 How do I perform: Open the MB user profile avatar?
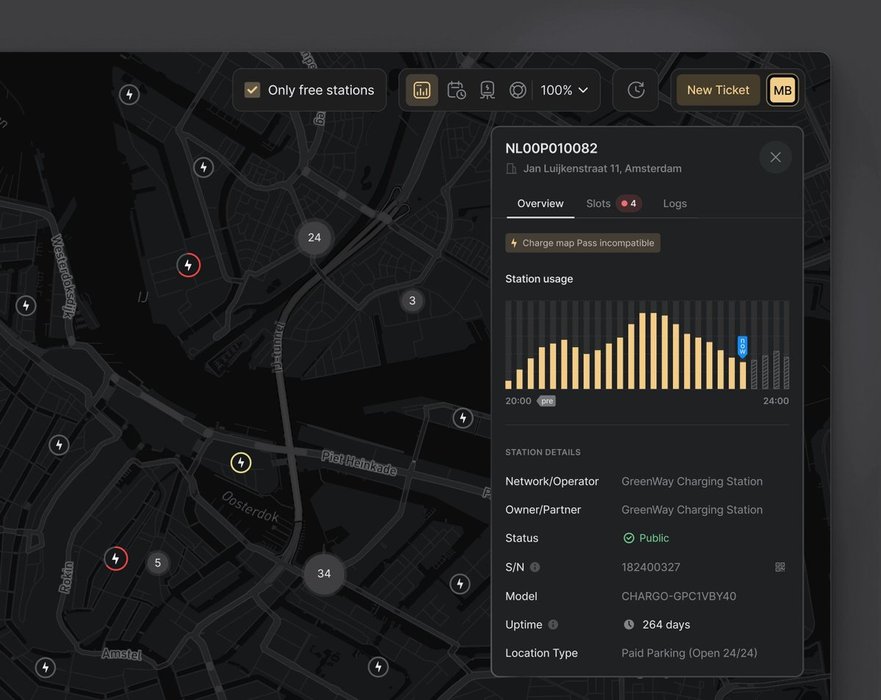[782, 90]
